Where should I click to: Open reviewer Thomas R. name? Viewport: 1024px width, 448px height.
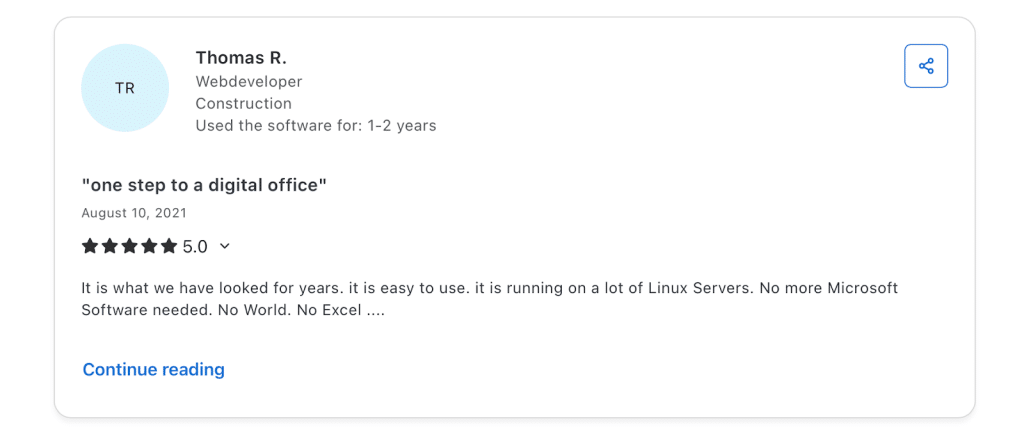241,57
